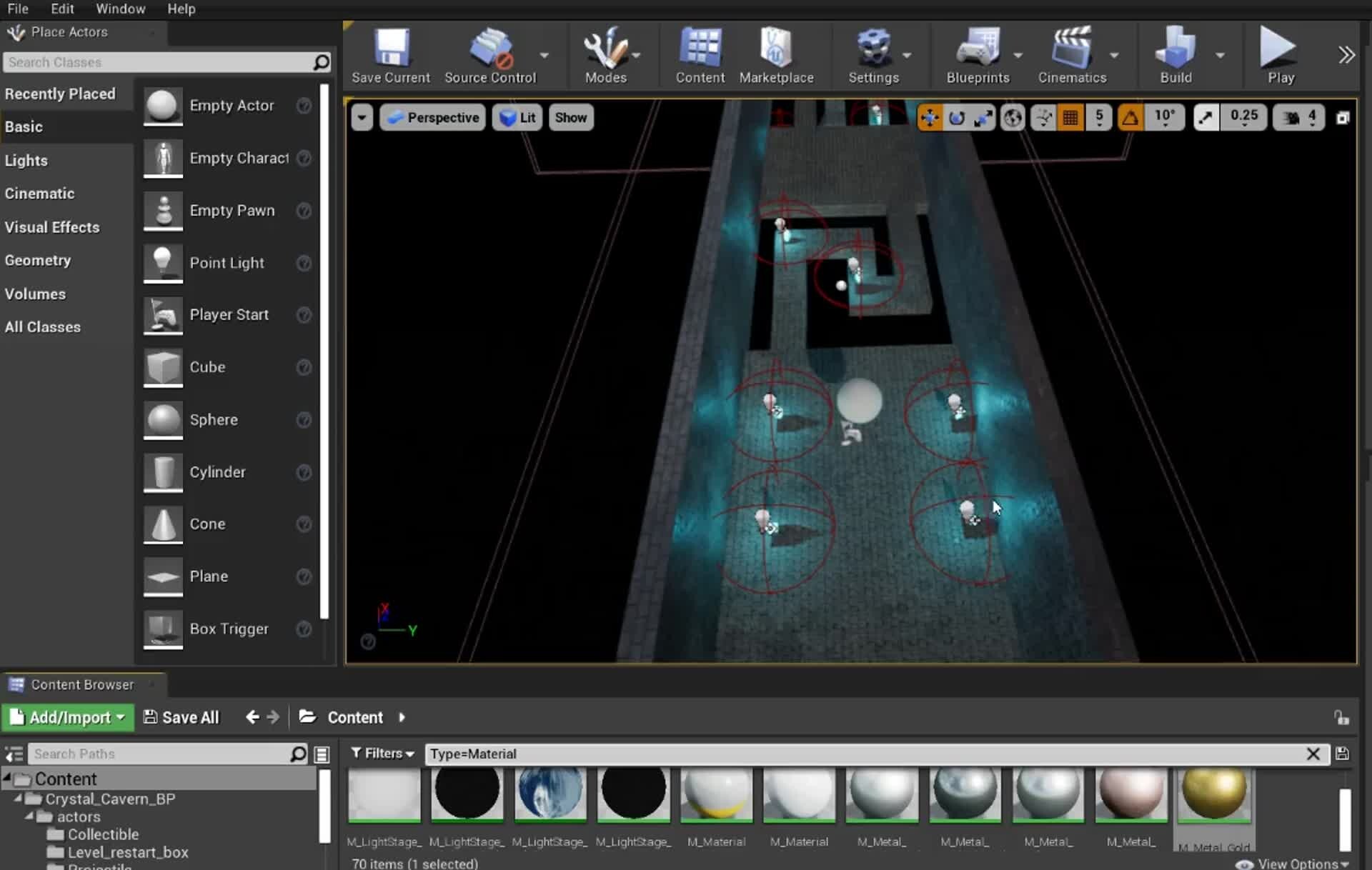The image size is (1372, 870).
Task: Clear the Type=Material search filter
Action: (x=1315, y=754)
